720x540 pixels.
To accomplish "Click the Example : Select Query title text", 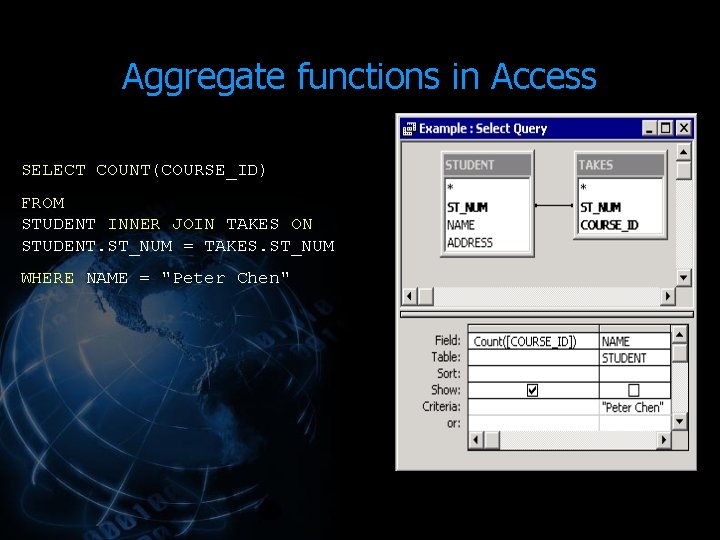I will (x=483, y=129).
